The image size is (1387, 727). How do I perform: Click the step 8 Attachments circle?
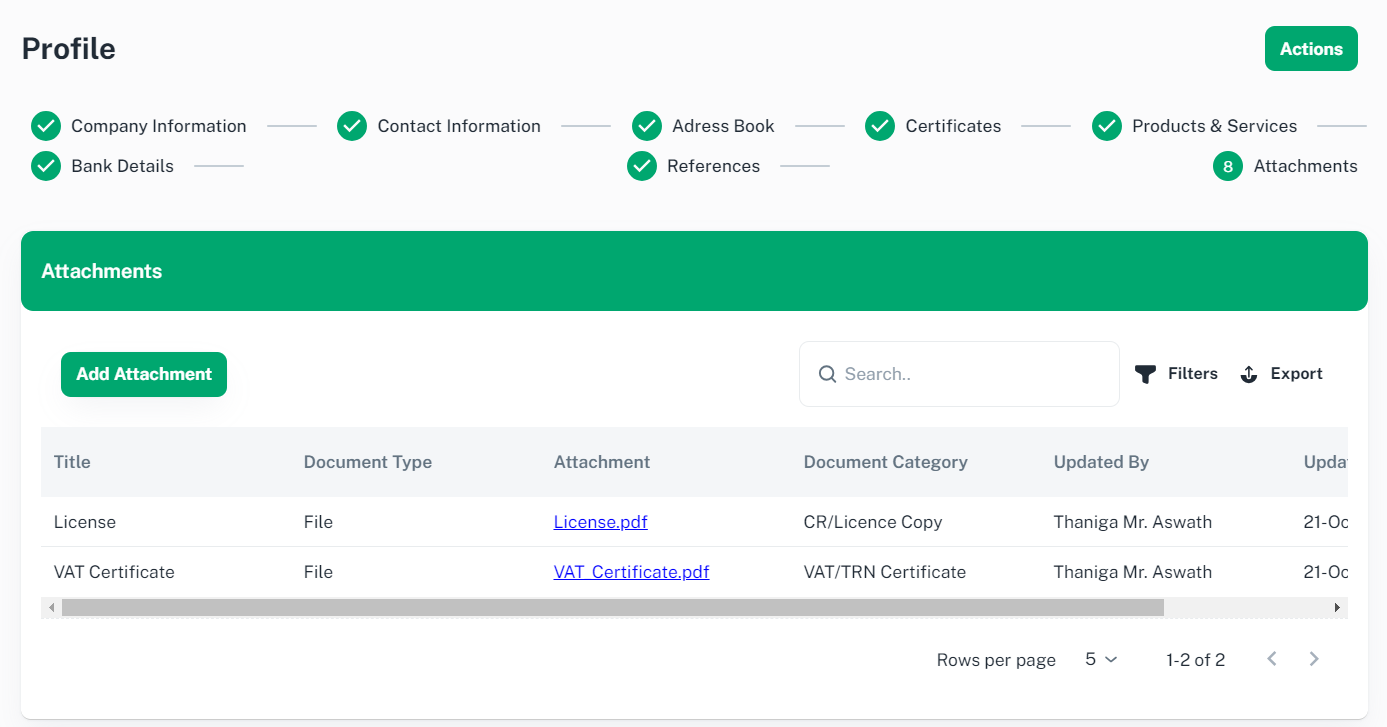point(1228,166)
